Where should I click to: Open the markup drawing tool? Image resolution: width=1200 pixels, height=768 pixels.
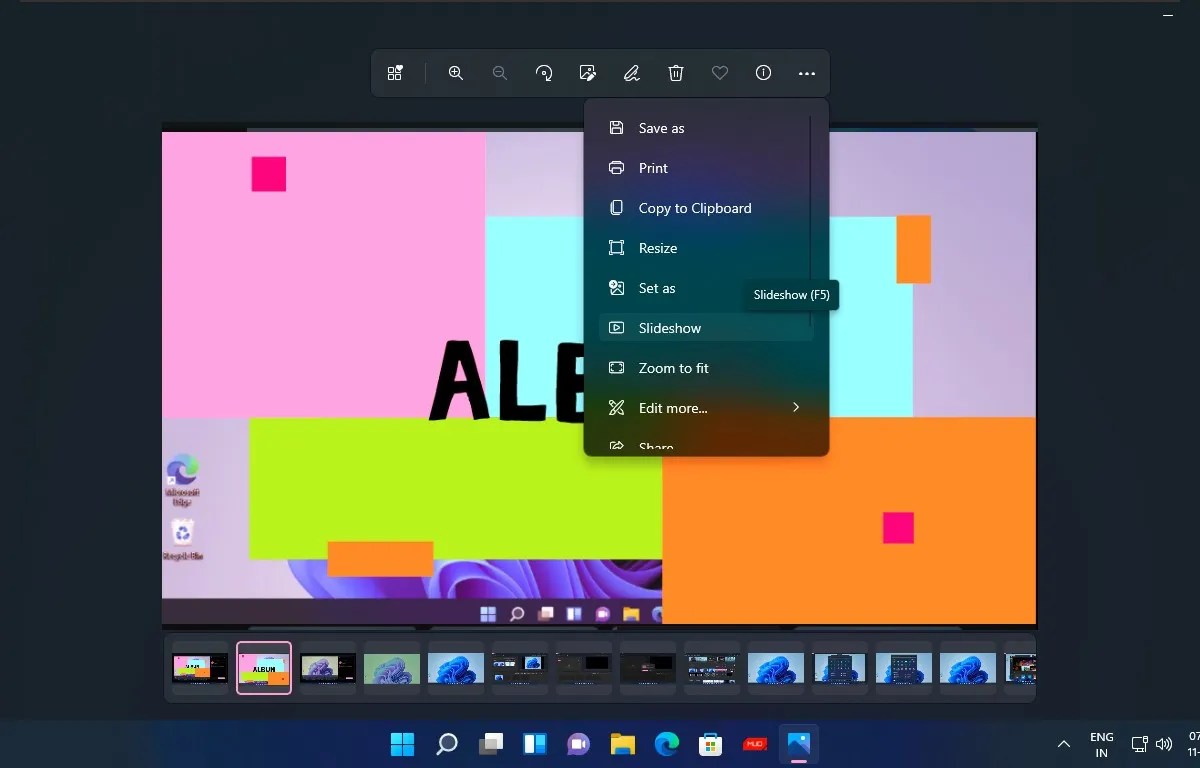[x=631, y=72]
